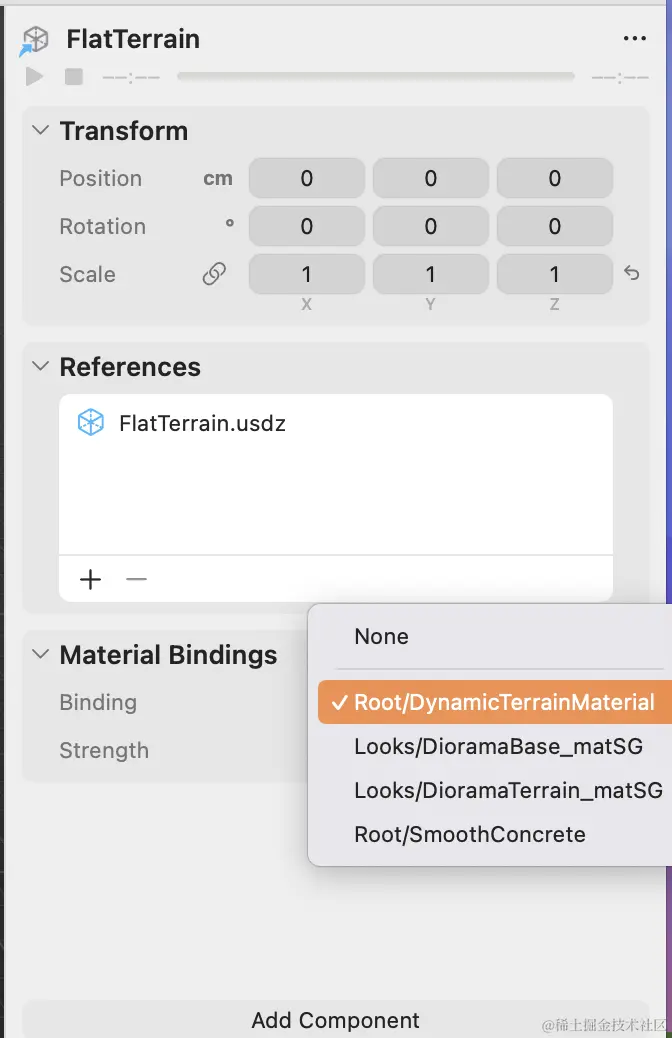Click the FlatTerrain entity cube icon
The width and height of the screenshot is (672, 1038).
tap(35, 40)
